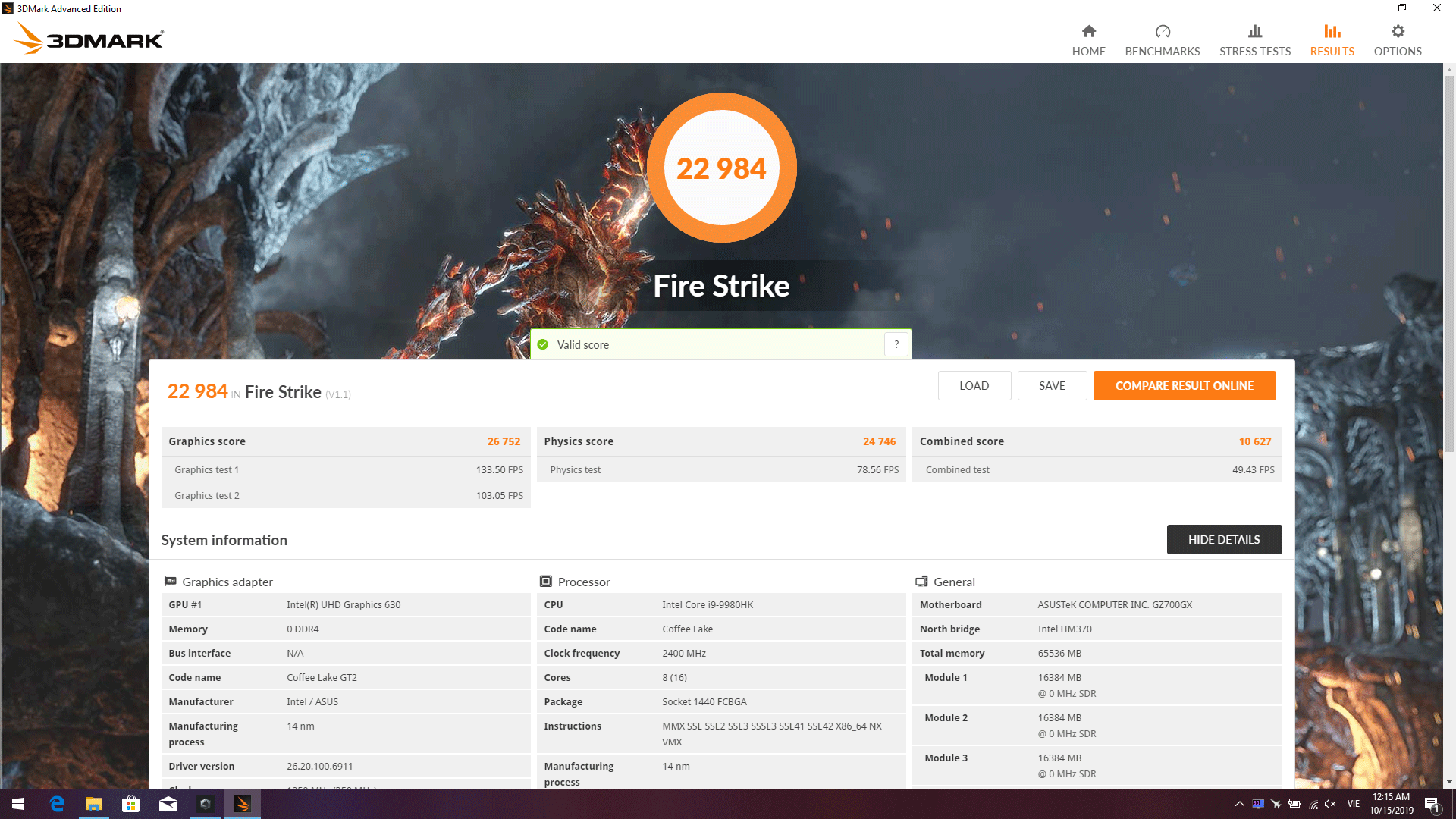
Task: Click the 3DMark logo
Action: click(x=89, y=38)
